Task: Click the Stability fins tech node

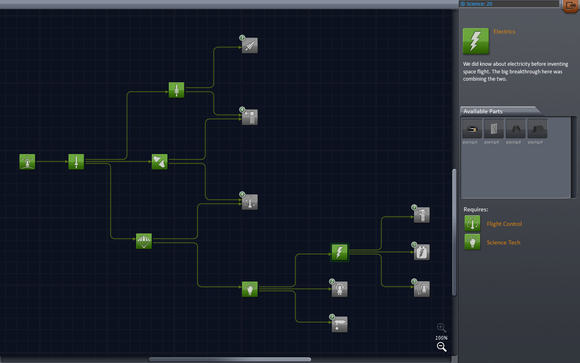Action: pyautogui.click(x=159, y=162)
